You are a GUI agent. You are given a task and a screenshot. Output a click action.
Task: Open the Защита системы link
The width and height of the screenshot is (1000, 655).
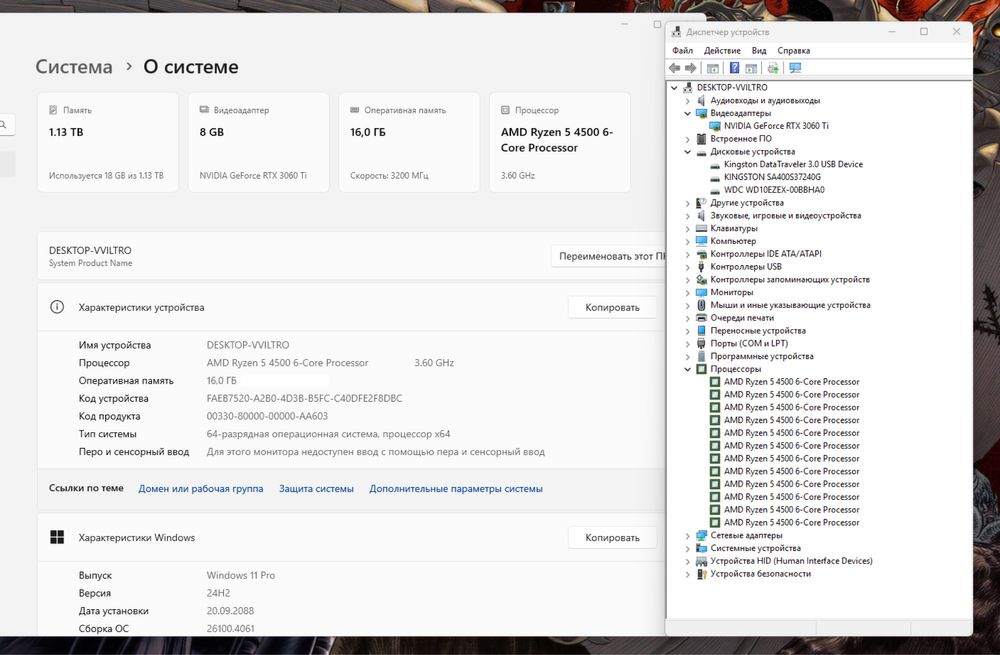click(x=316, y=489)
